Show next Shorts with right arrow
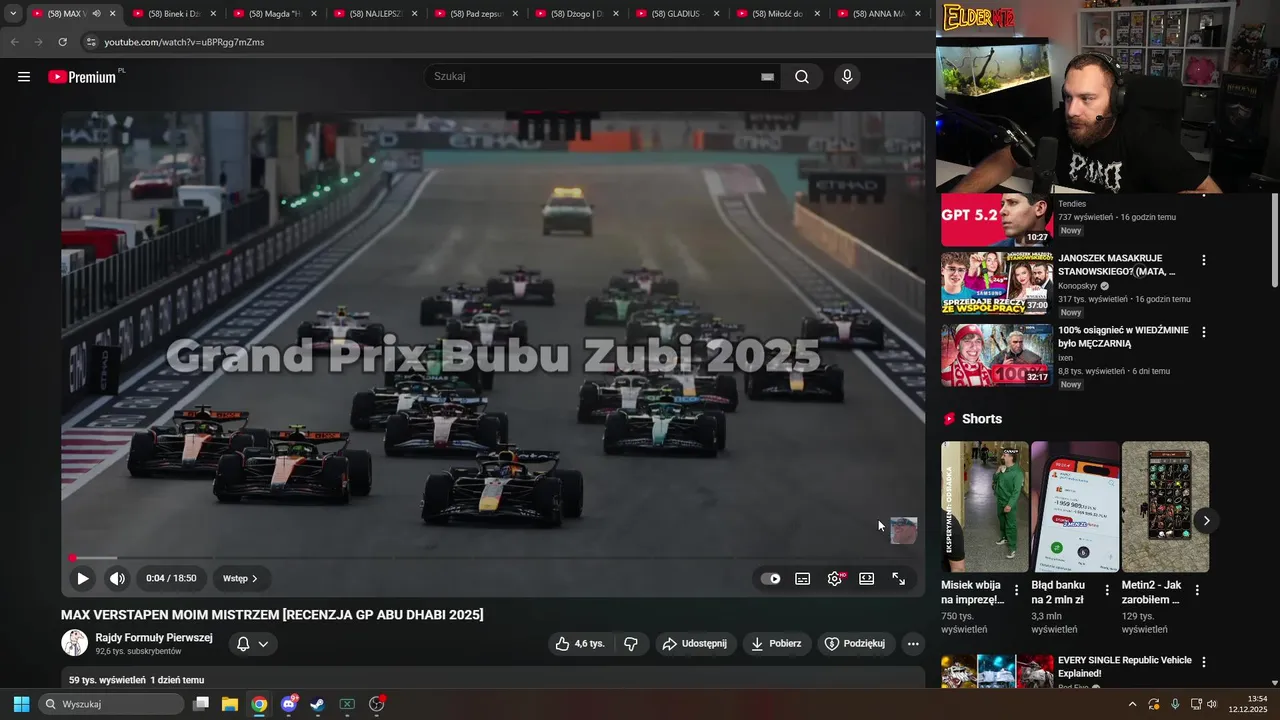 coord(1206,520)
